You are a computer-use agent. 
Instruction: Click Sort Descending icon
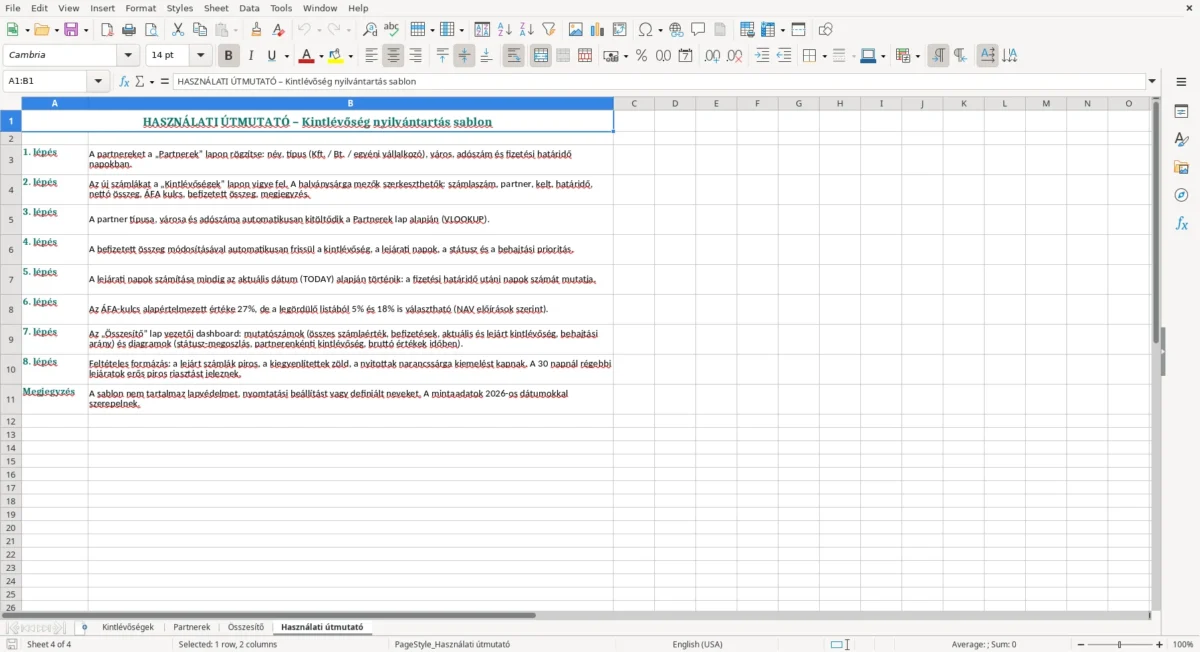pyautogui.click(x=527, y=30)
